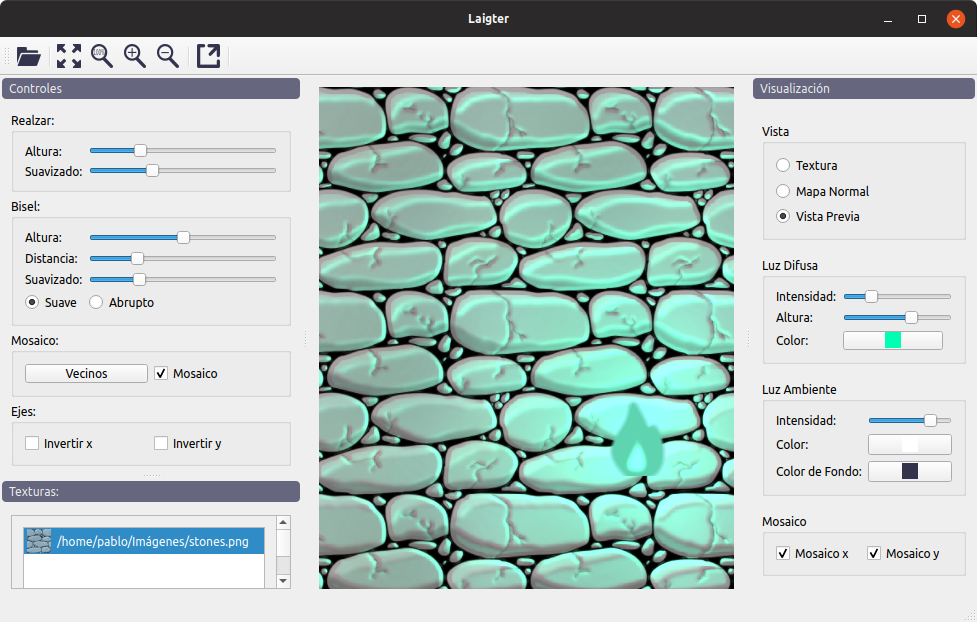Screen dimensions: 977x622
Task: Open the Color de Fondo swatch
Action: [910, 471]
